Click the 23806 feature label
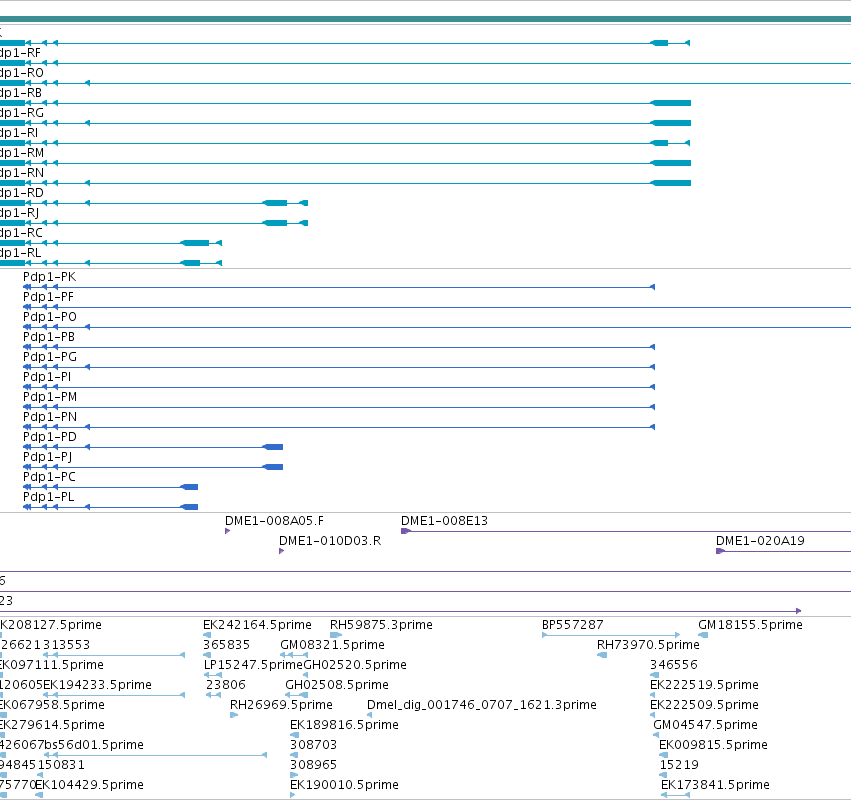 [x=226, y=685]
